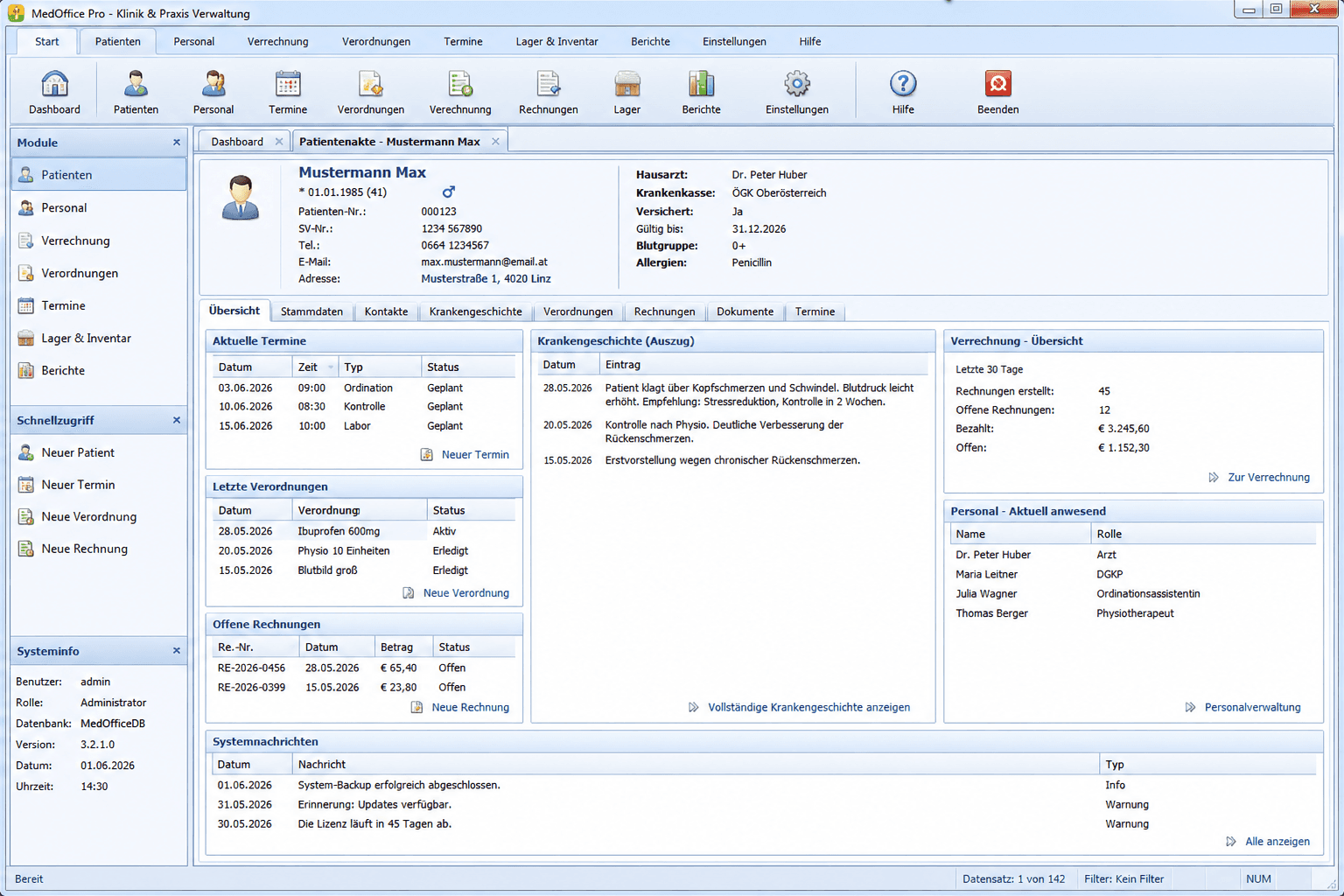Open Einstellungen gear in the toolbar

[x=797, y=92]
